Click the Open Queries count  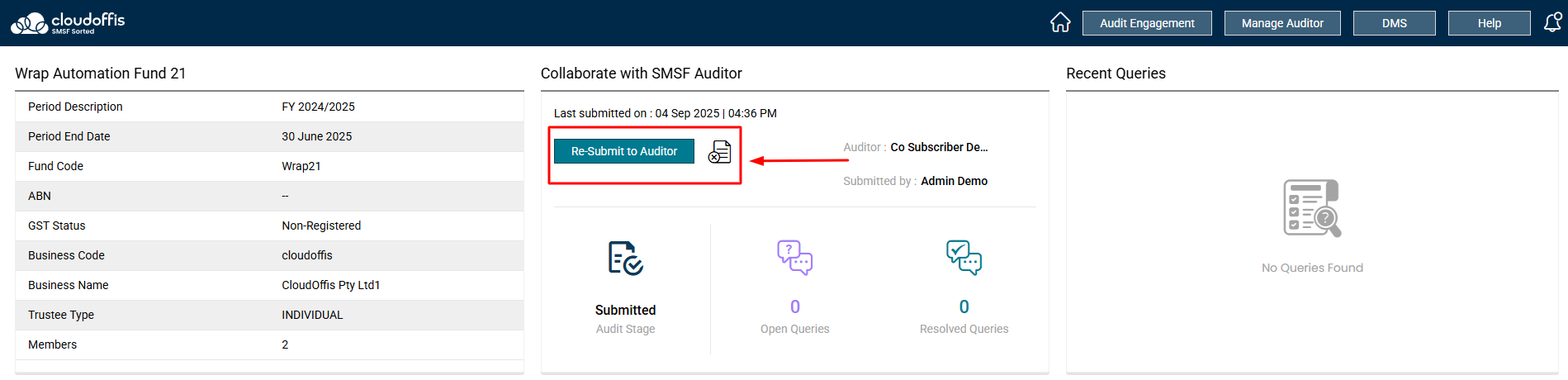coord(794,306)
